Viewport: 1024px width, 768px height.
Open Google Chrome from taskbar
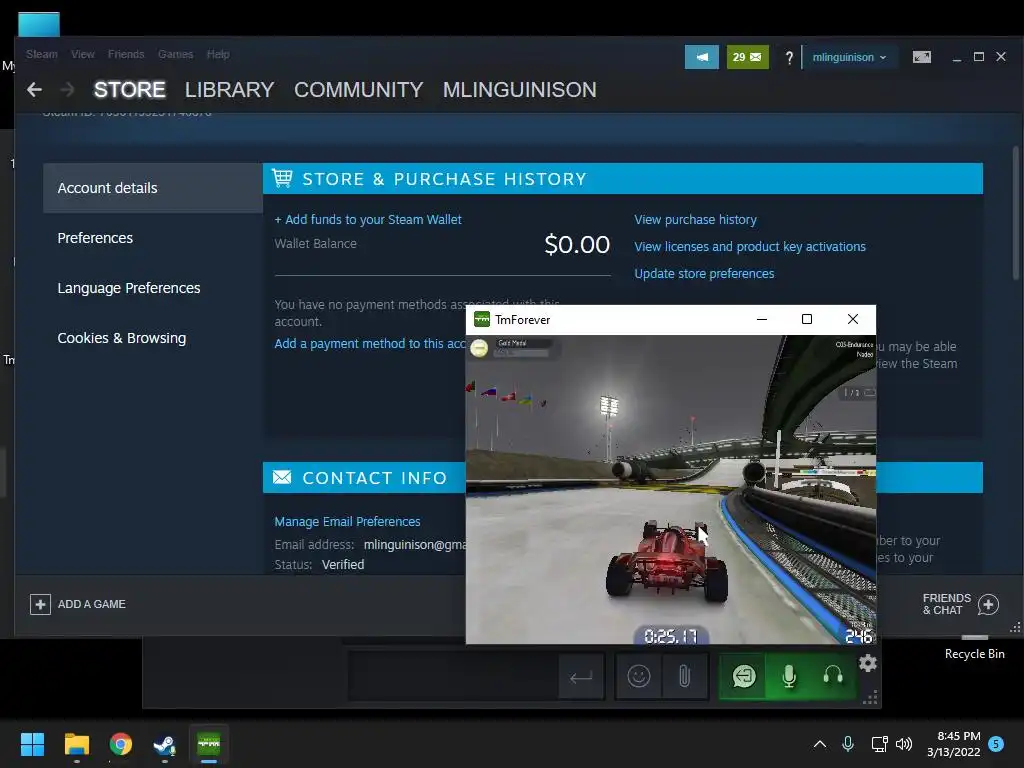[x=121, y=744]
